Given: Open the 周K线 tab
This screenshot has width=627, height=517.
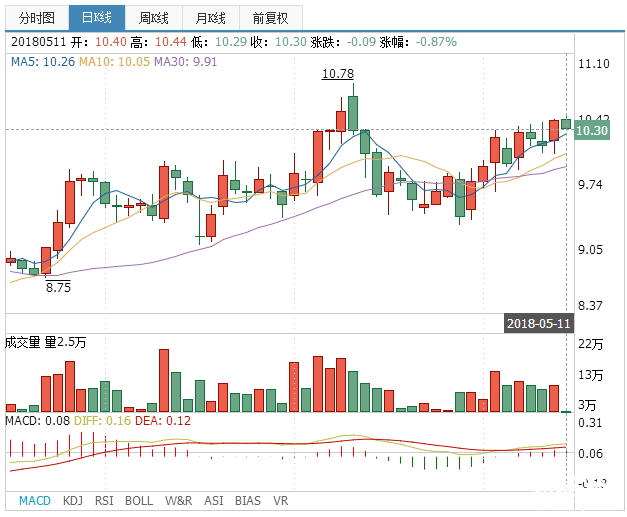Looking at the screenshot, I should (x=154, y=18).
